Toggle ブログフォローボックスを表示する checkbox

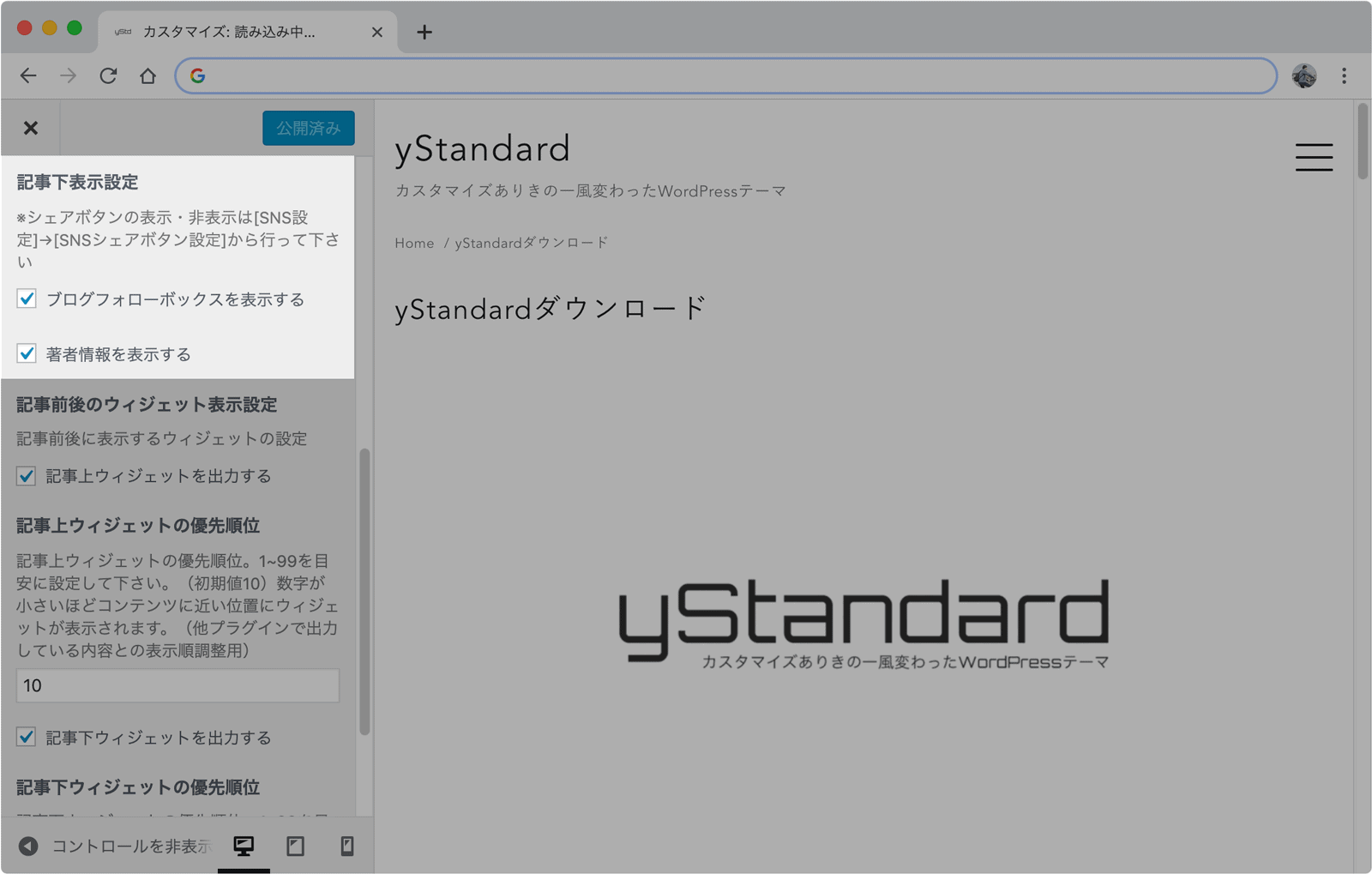point(27,298)
